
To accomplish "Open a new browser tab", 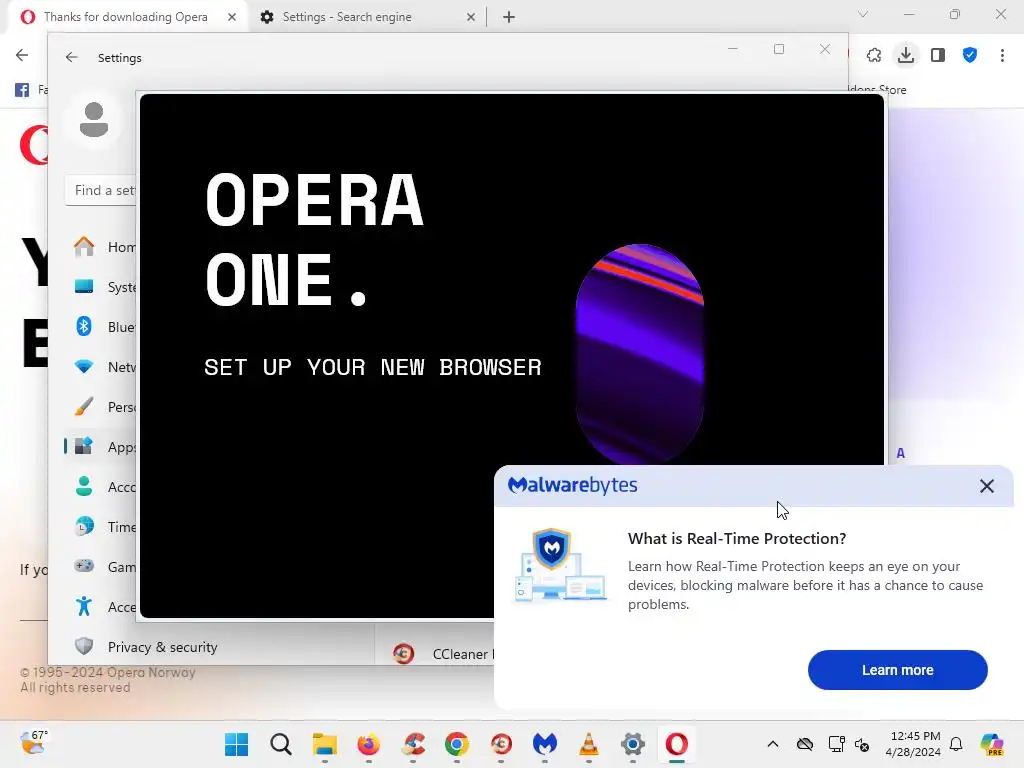I will tap(509, 17).
